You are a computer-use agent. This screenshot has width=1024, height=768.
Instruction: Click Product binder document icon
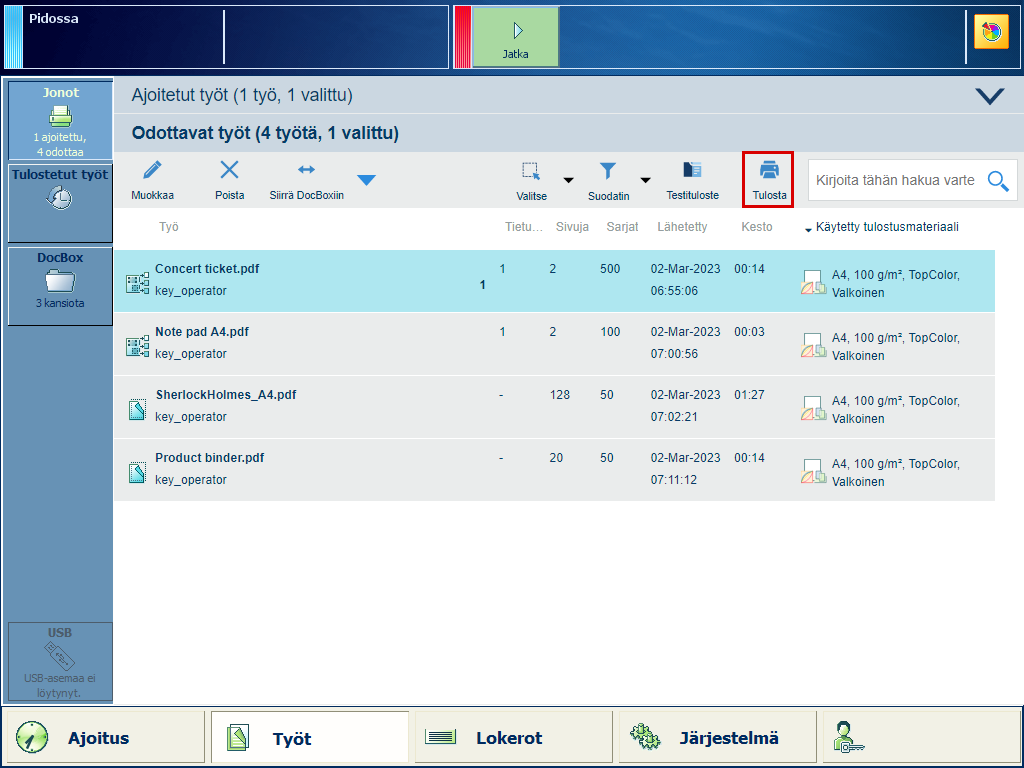137,473
